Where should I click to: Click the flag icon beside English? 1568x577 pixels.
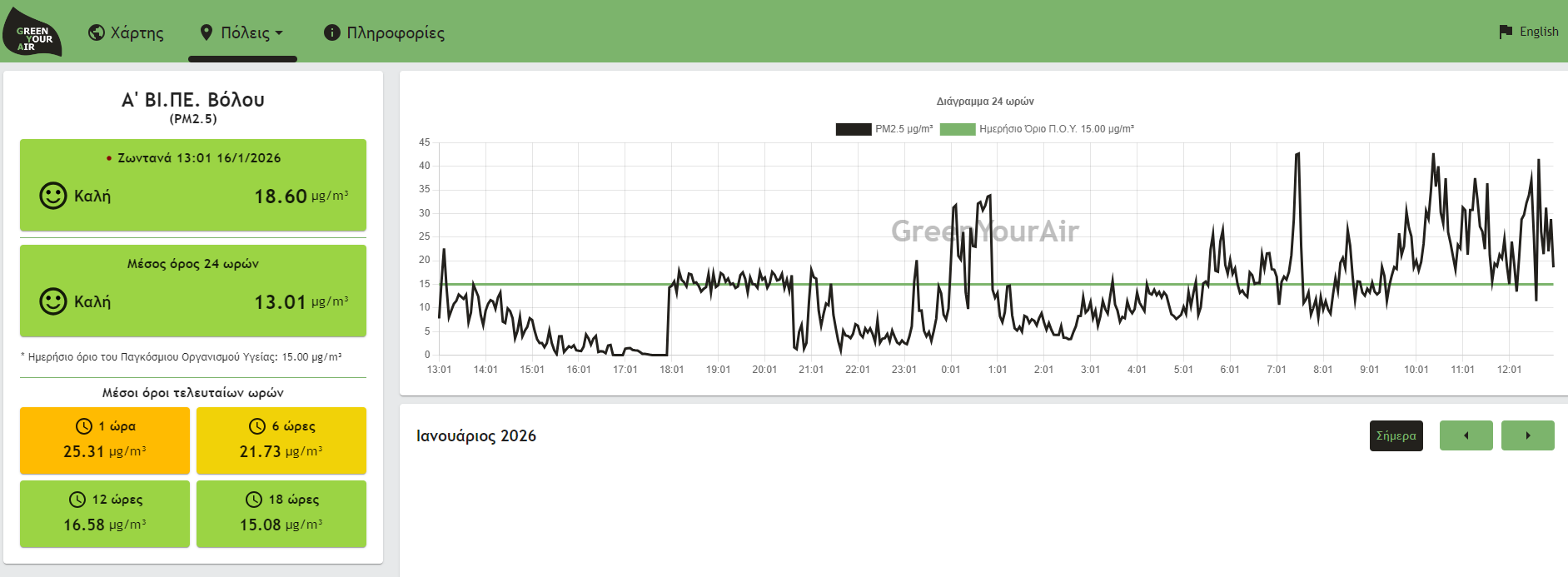pyautogui.click(x=1506, y=32)
